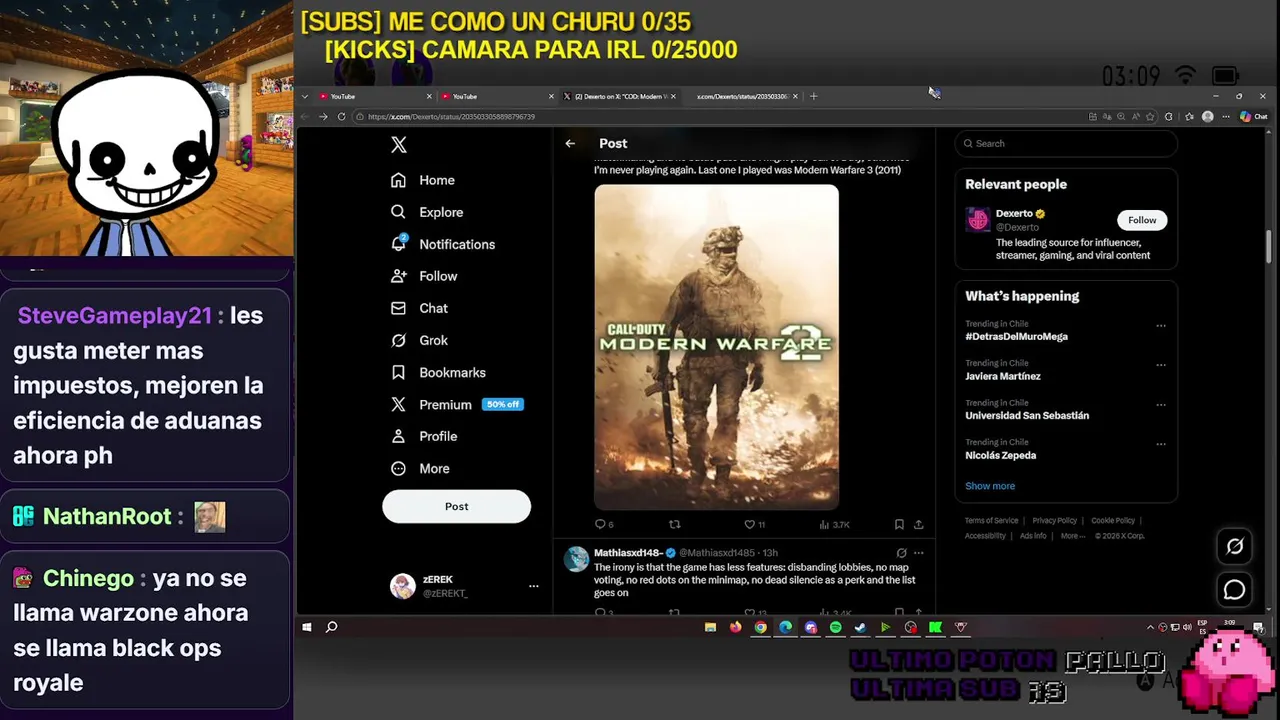Open Bookmarks in the X sidebar
The width and height of the screenshot is (1280, 720).
coord(438,372)
